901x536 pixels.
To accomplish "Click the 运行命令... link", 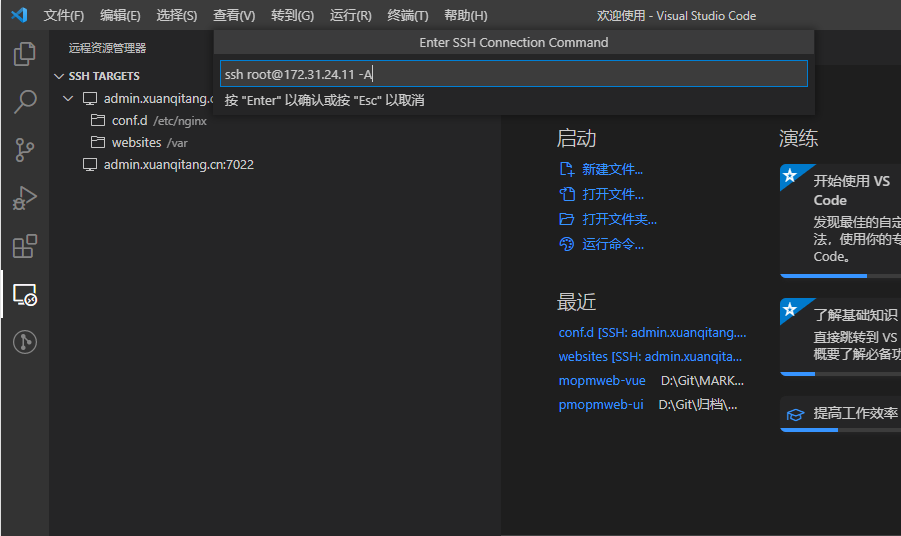I will [x=613, y=244].
